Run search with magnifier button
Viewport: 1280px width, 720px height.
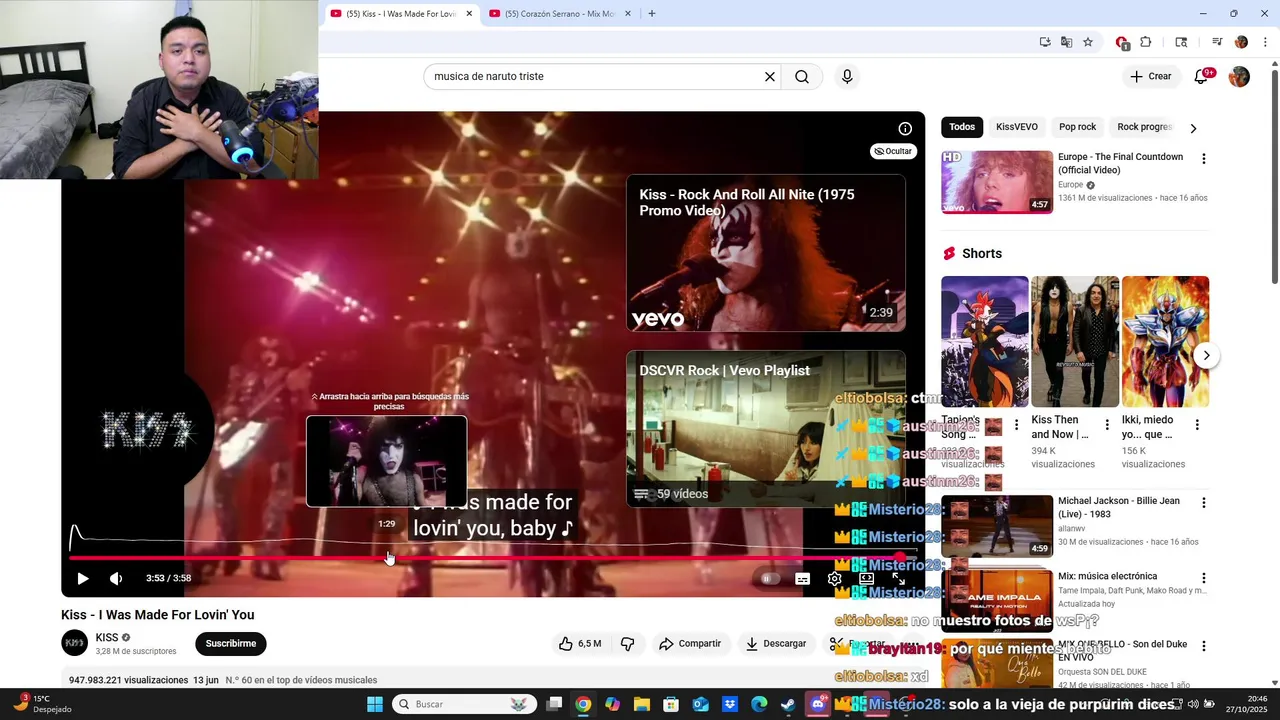pos(802,77)
